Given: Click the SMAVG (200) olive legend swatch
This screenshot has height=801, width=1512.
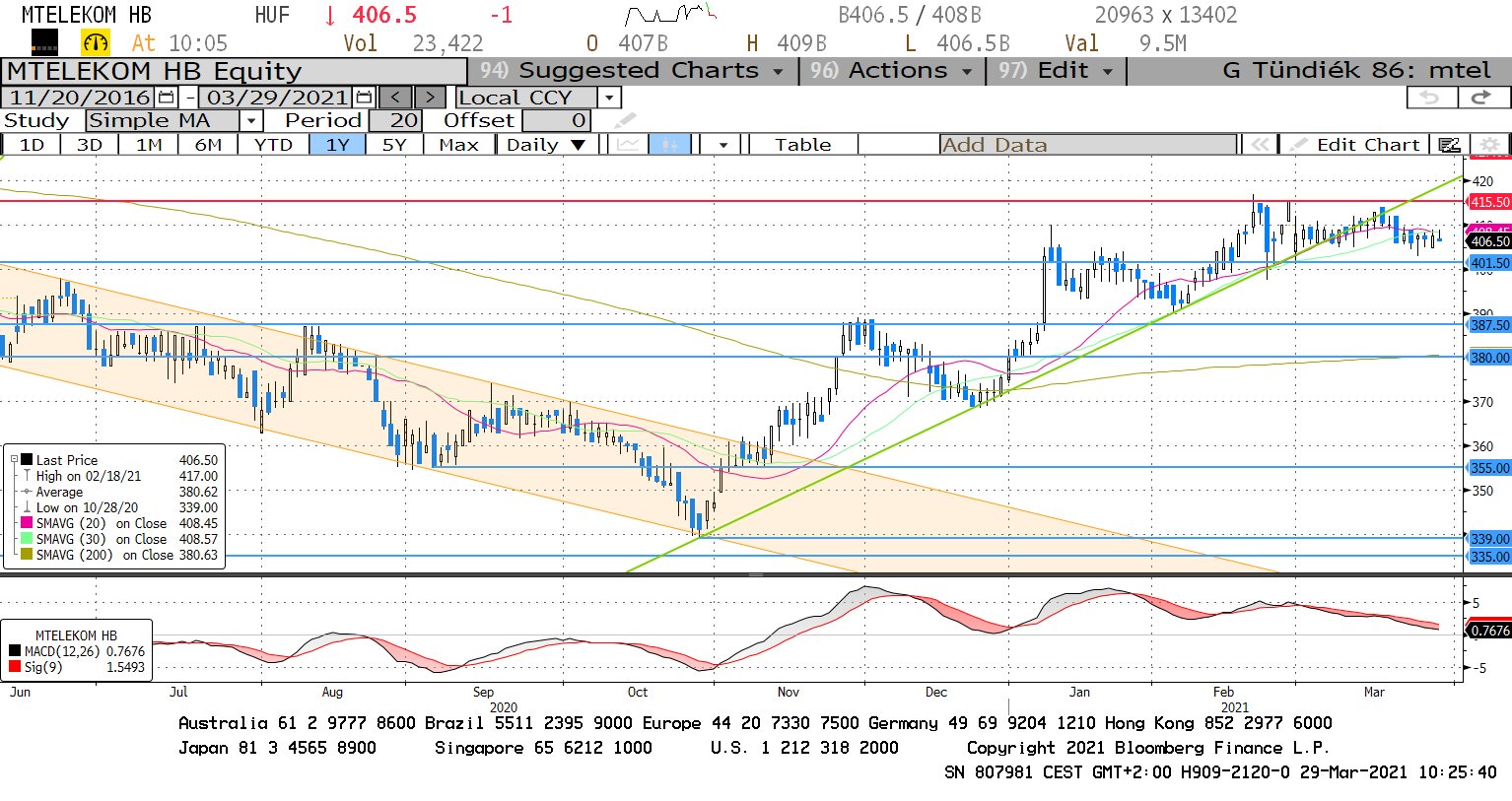Looking at the screenshot, I should click(x=27, y=555).
